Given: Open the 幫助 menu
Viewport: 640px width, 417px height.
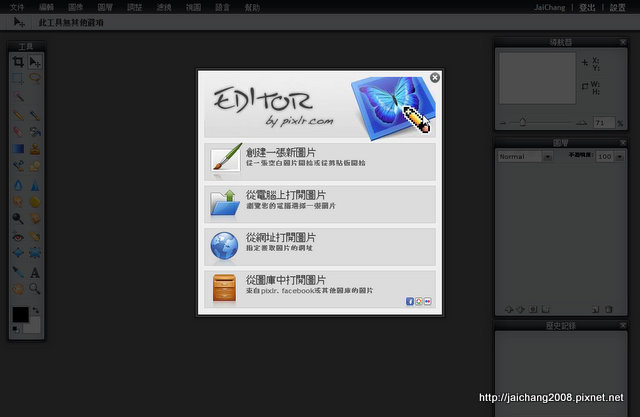Looking at the screenshot, I should 252,7.
